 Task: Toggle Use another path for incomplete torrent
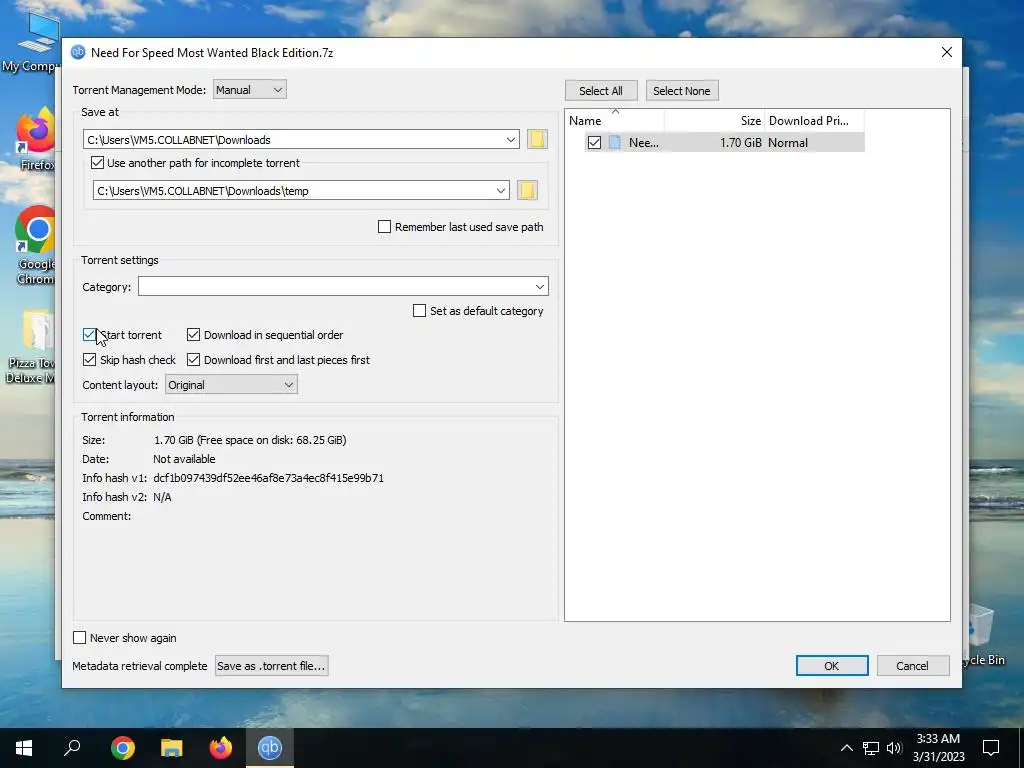[97, 163]
